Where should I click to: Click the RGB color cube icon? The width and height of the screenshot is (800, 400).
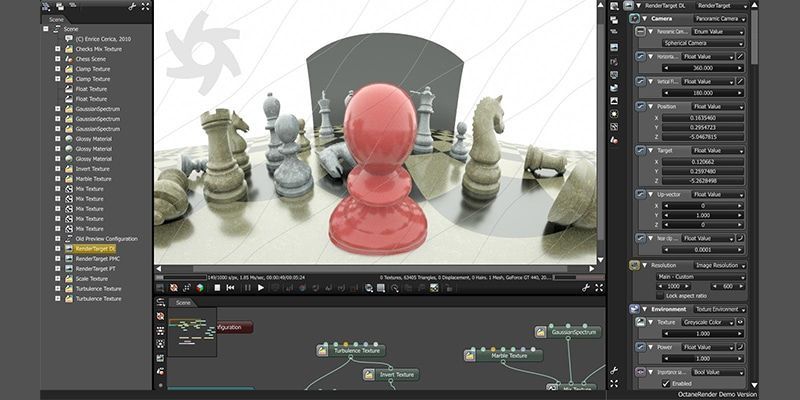(200, 288)
